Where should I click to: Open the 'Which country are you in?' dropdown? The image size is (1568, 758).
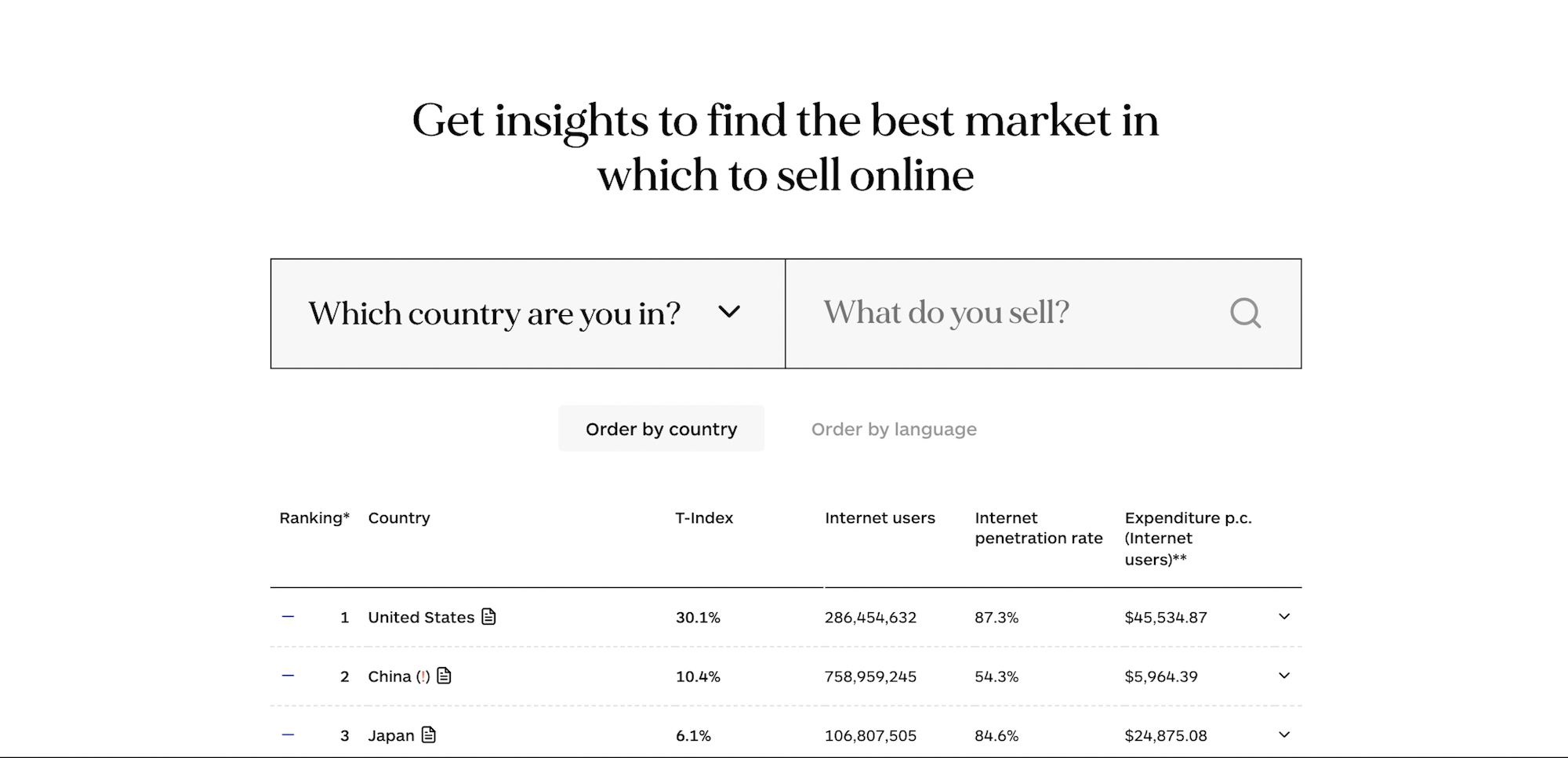tap(527, 313)
